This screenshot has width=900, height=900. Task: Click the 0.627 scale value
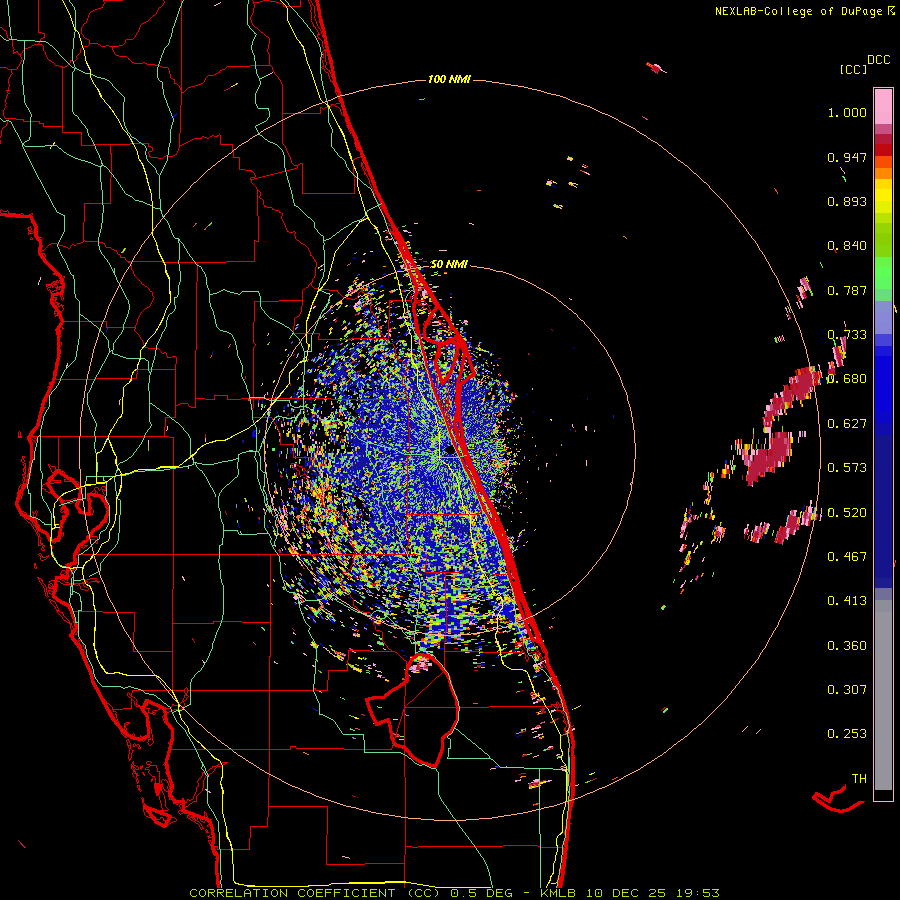847,424
